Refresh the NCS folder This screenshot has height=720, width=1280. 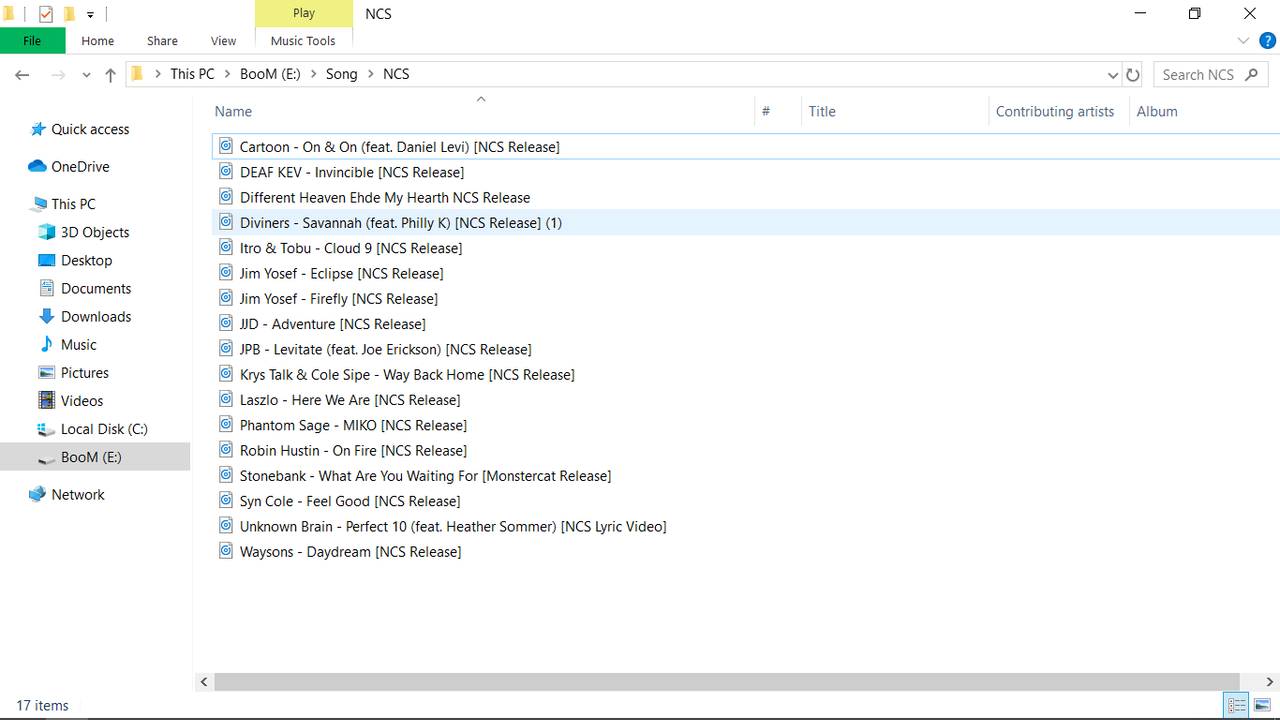1133,75
